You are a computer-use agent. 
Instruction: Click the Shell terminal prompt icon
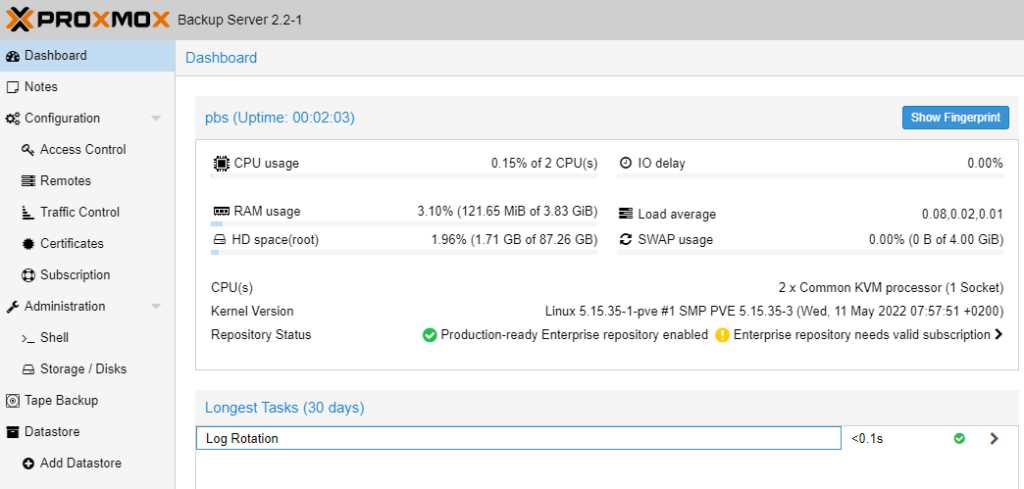pyautogui.click(x=27, y=338)
